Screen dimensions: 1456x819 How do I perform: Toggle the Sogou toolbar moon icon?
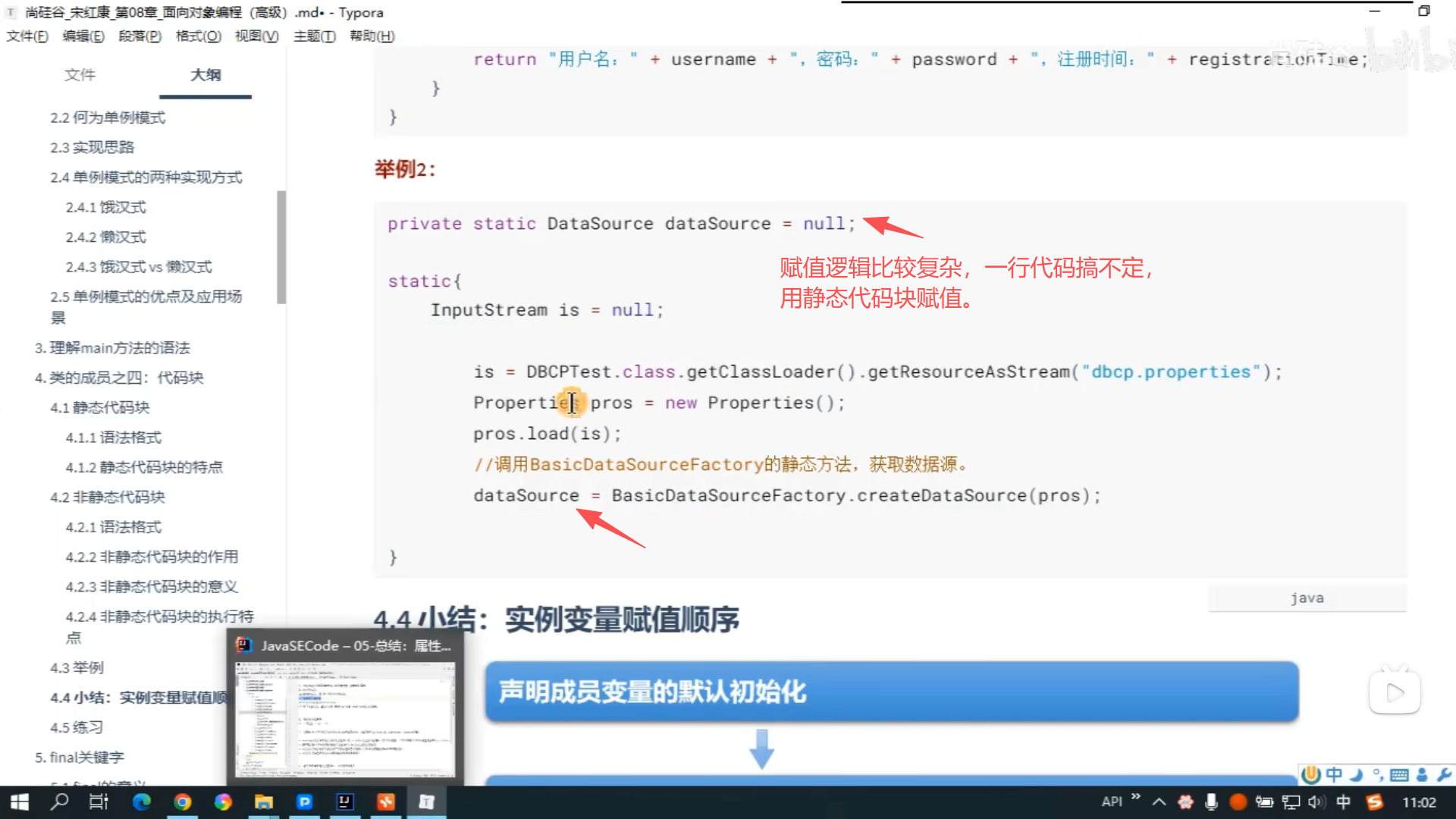pyautogui.click(x=1357, y=775)
